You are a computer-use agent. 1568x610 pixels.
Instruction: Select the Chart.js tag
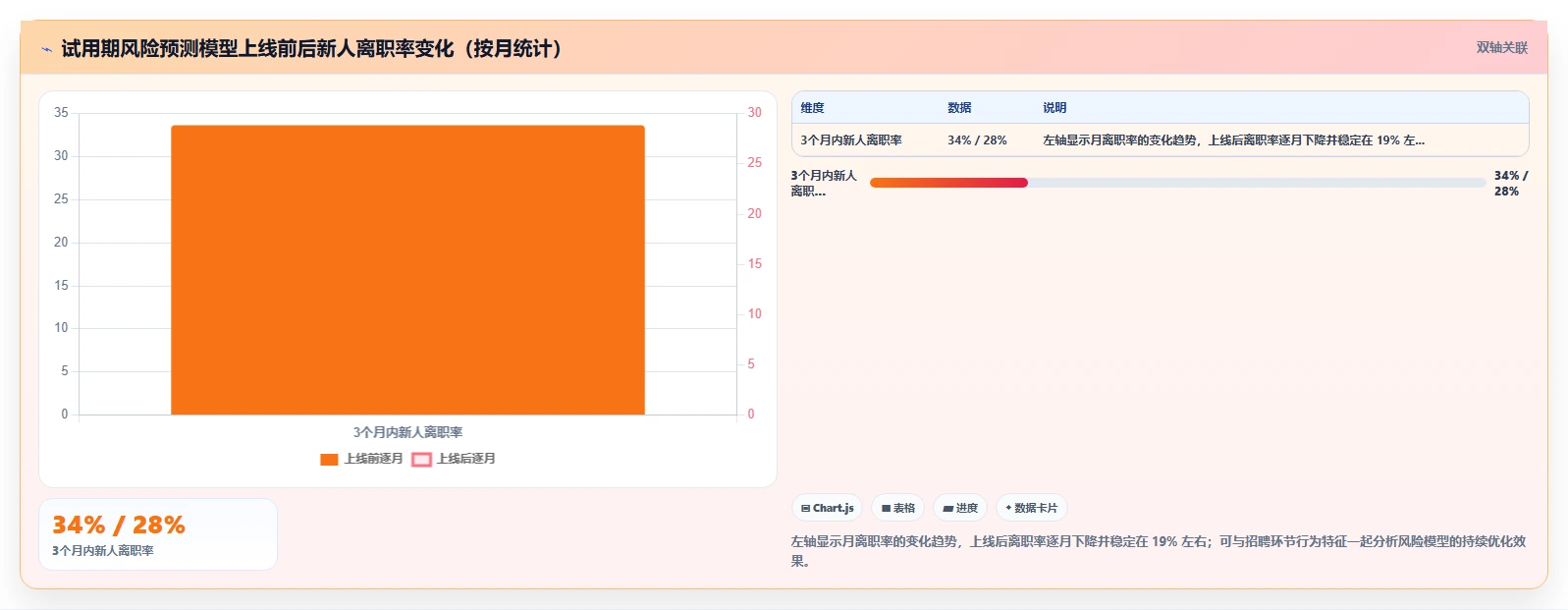click(827, 508)
